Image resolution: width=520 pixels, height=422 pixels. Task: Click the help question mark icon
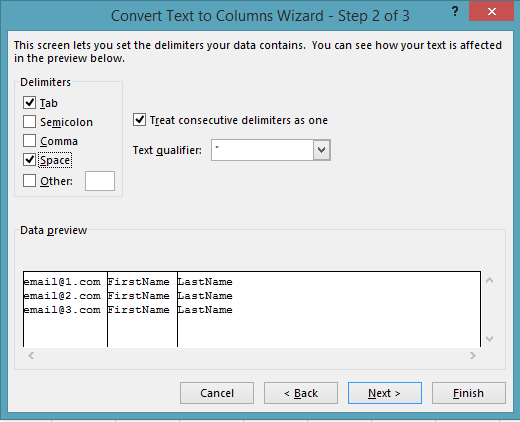[x=455, y=12]
